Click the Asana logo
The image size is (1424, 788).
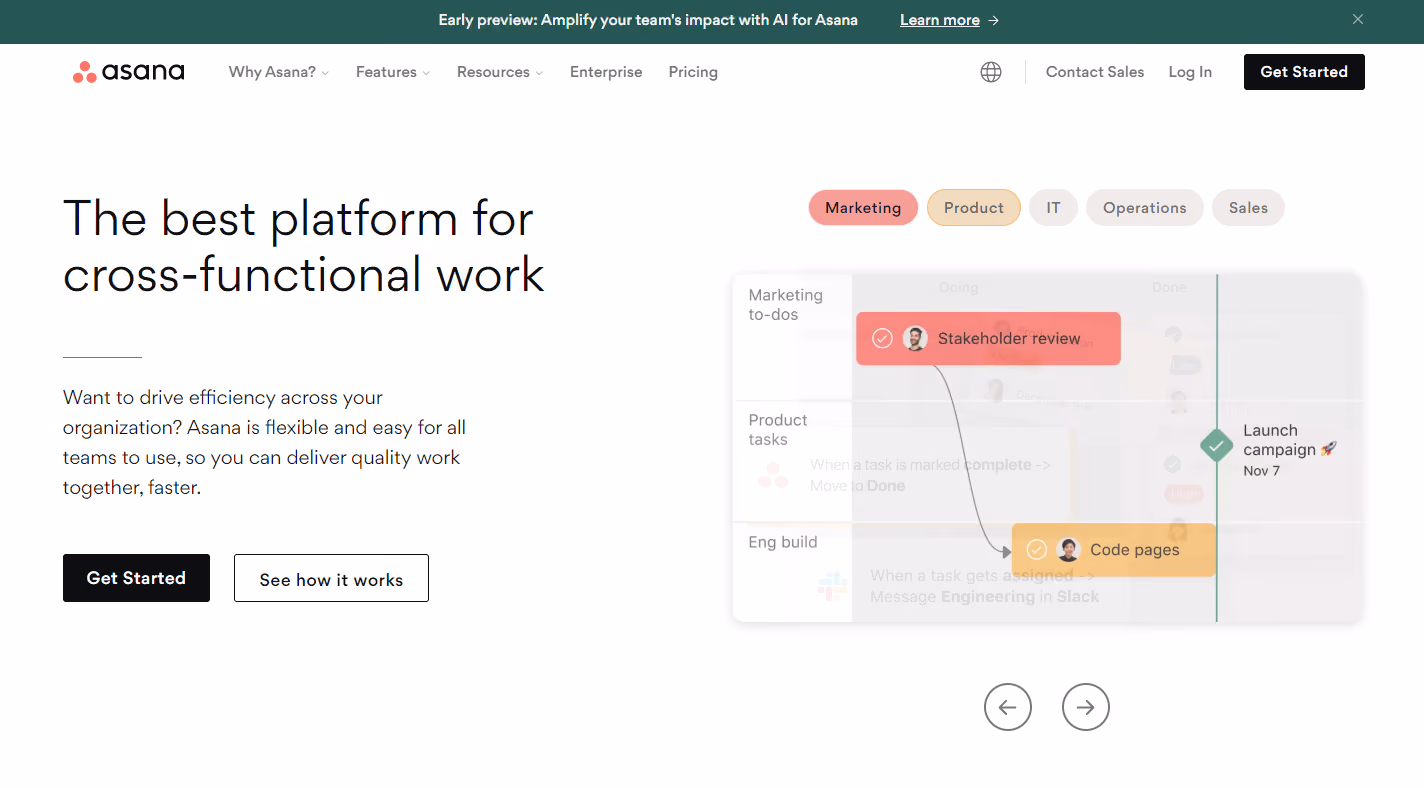coord(128,72)
